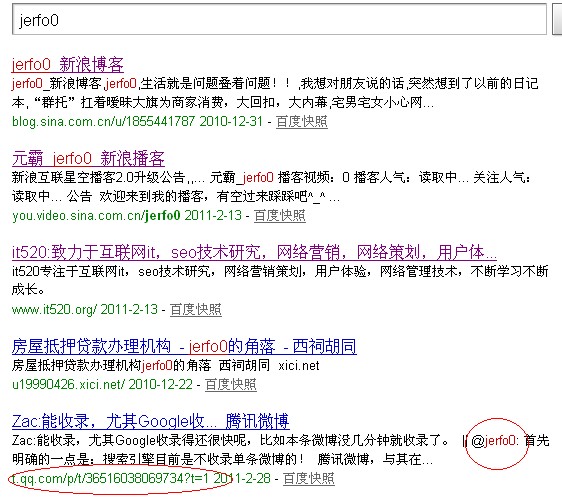Image resolution: width=562 pixels, height=502 pixels.
Task: Click the circled @jerfo0 mention
Action: pyautogui.click(x=495, y=440)
